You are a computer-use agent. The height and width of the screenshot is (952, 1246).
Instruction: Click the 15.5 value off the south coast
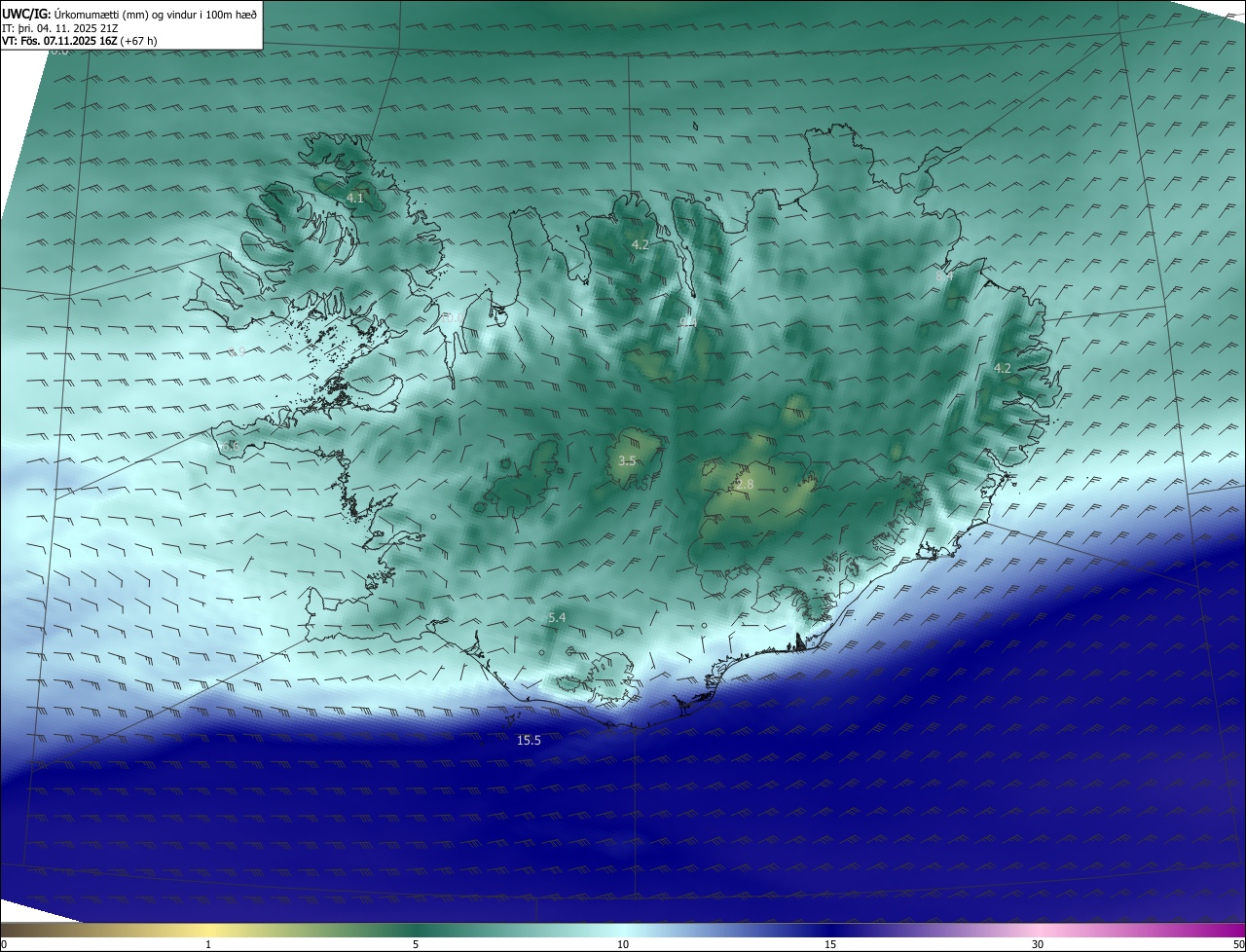coord(529,740)
